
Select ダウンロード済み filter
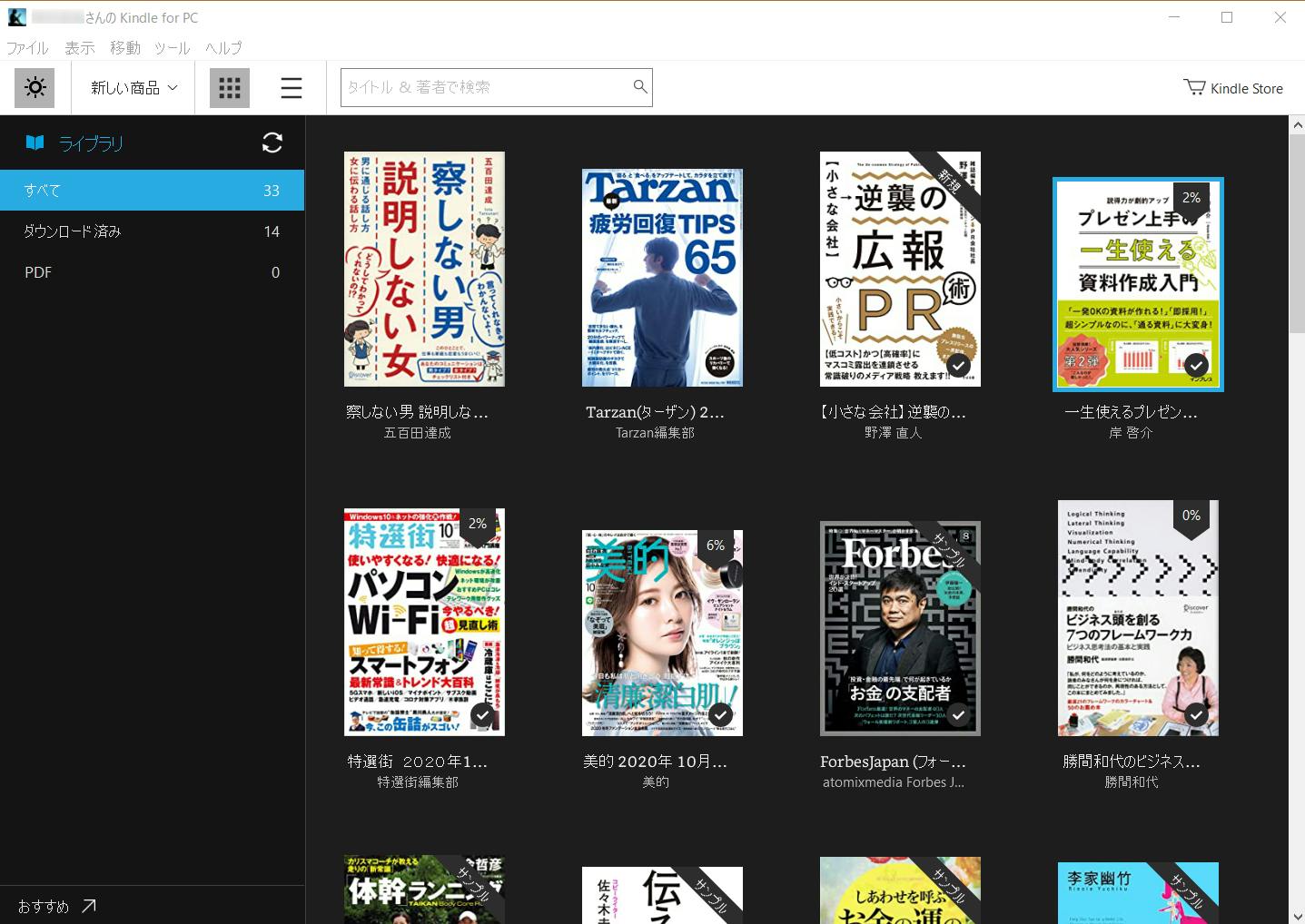(x=152, y=231)
